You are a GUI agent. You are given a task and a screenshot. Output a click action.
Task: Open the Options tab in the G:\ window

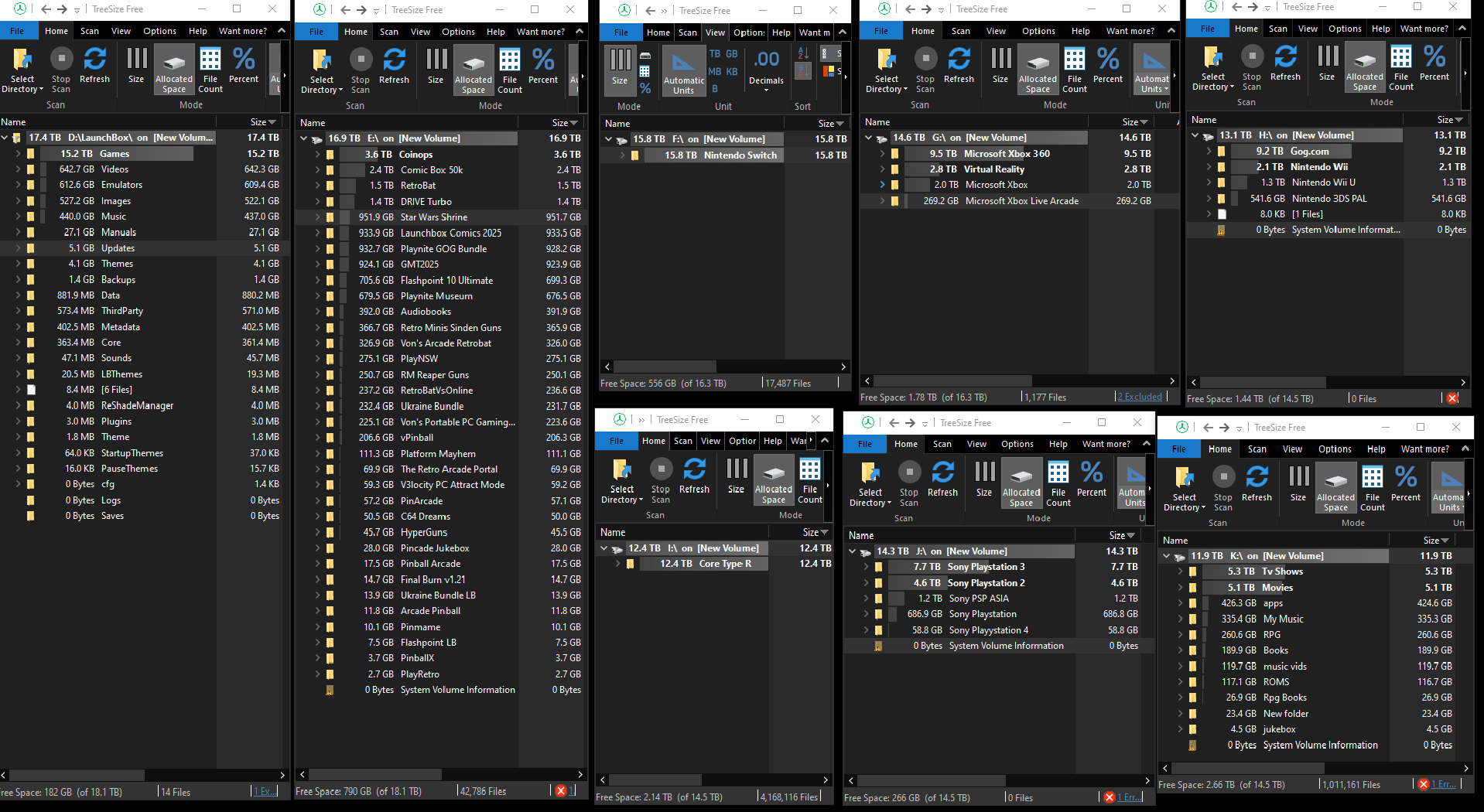pos(1038,31)
